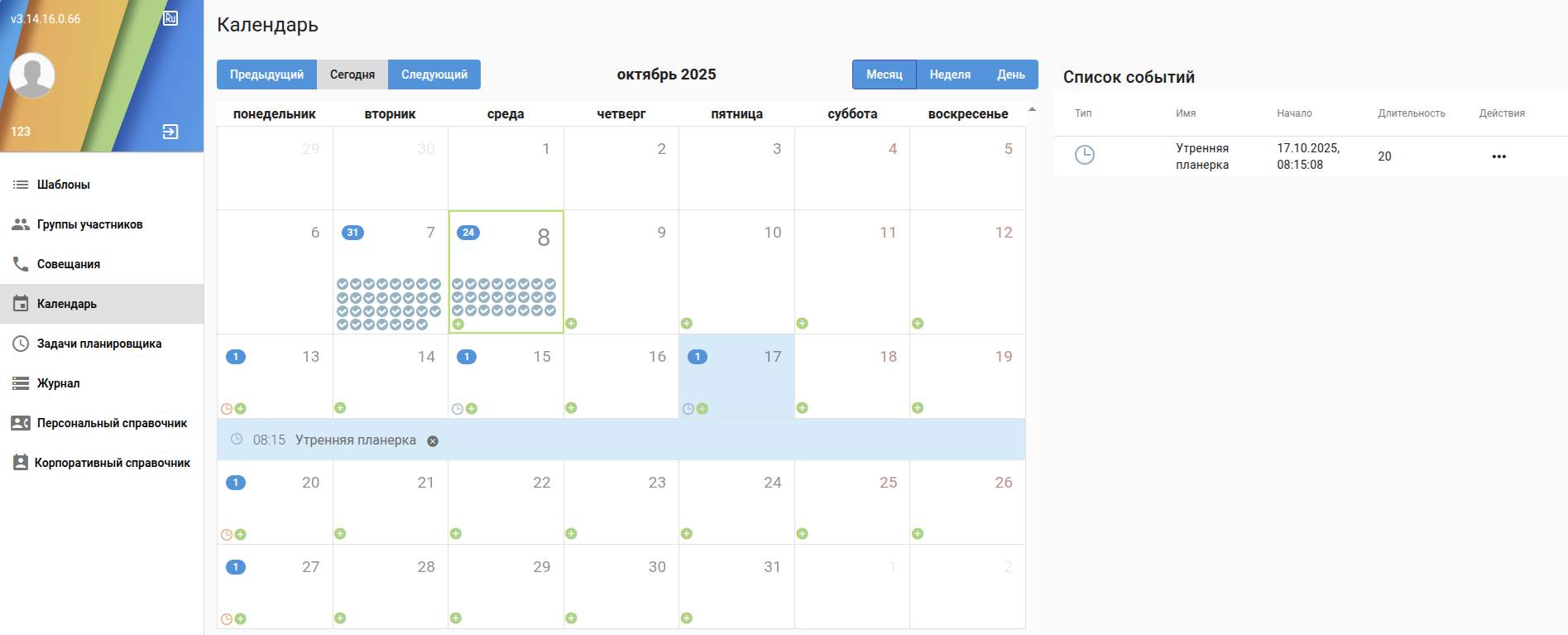Click the orange clock icon on October 13
Screen dimensions: 1568x635
click(227, 409)
